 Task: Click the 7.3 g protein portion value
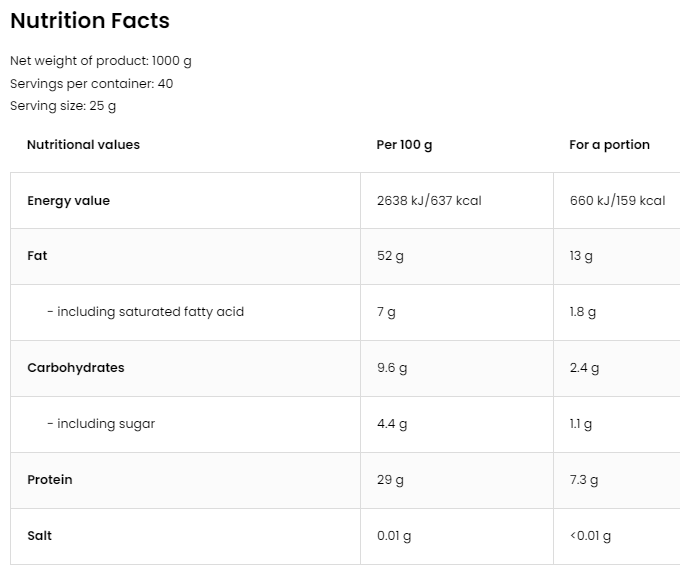(584, 480)
